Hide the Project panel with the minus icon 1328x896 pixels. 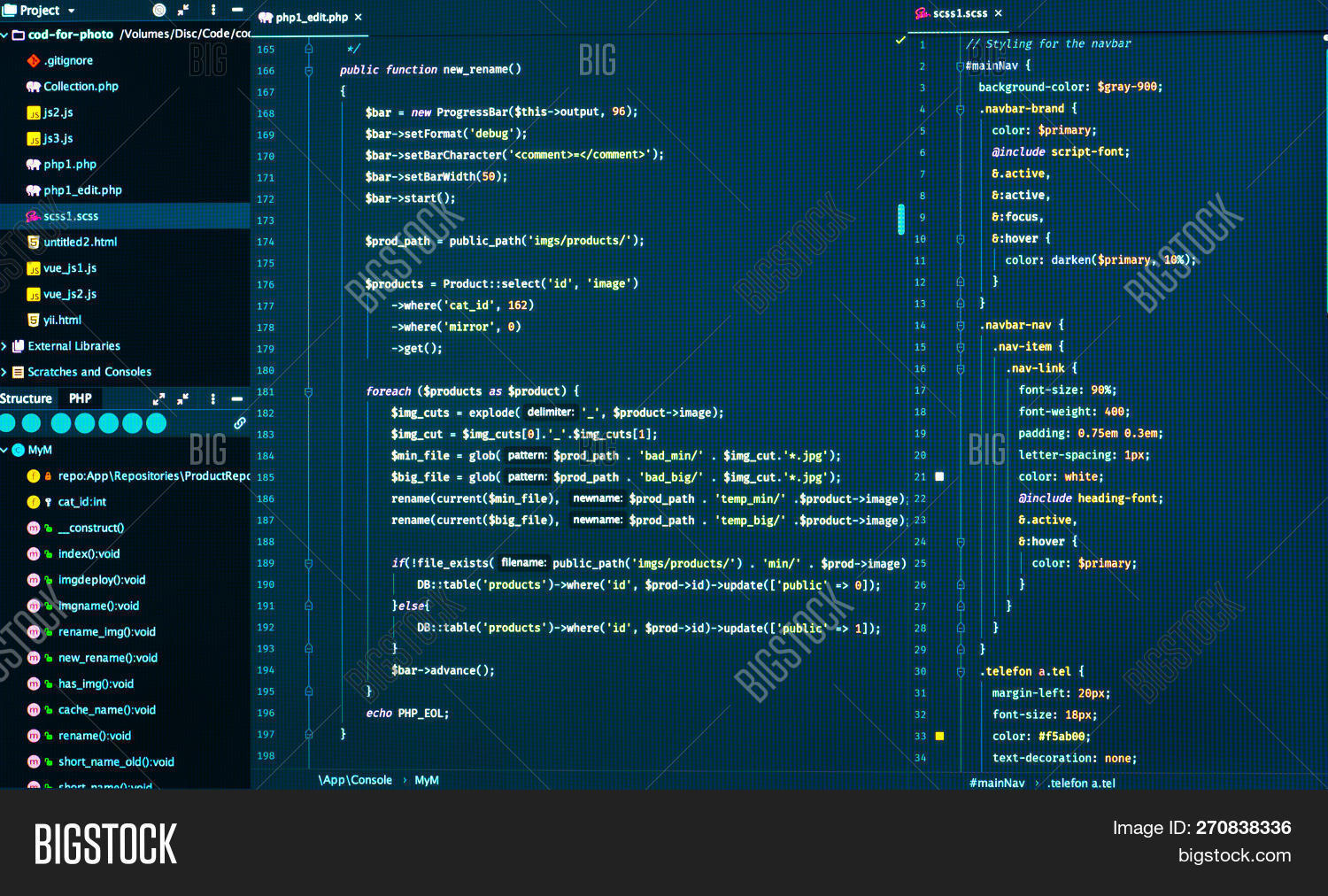point(237,10)
